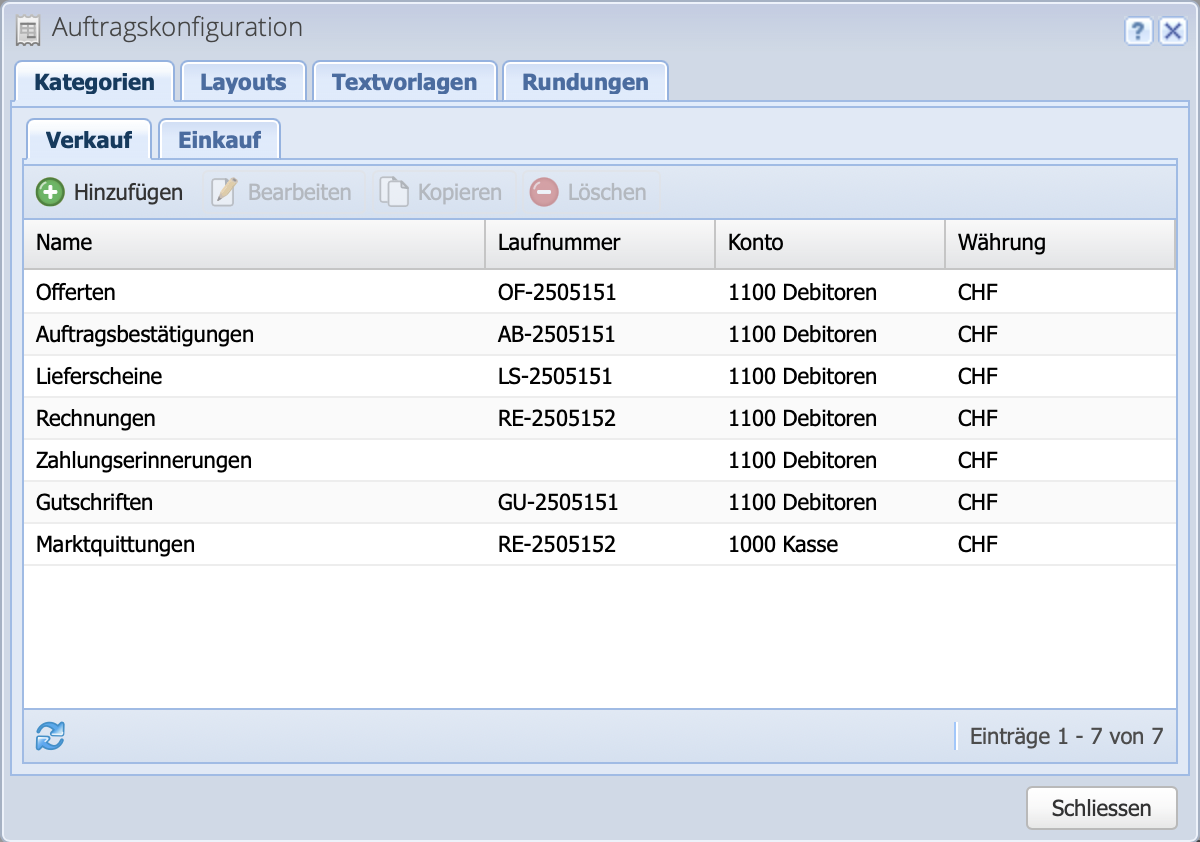This screenshot has width=1200, height=842.
Task: Select the Verkauf tab
Action: point(89,140)
